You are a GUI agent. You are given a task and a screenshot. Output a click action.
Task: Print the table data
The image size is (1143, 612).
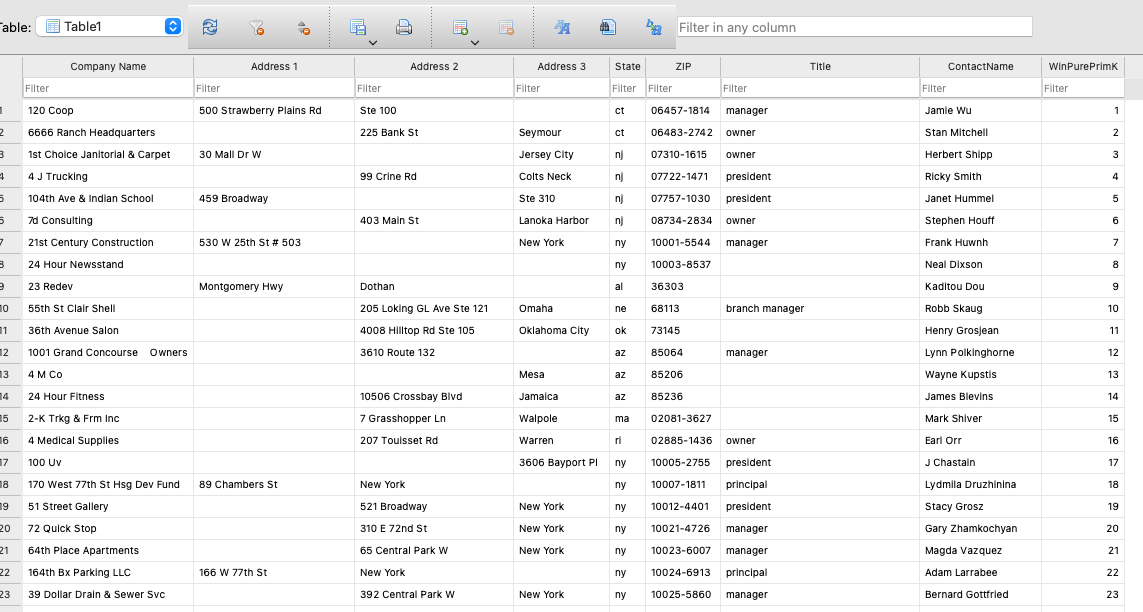click(404, 27)
